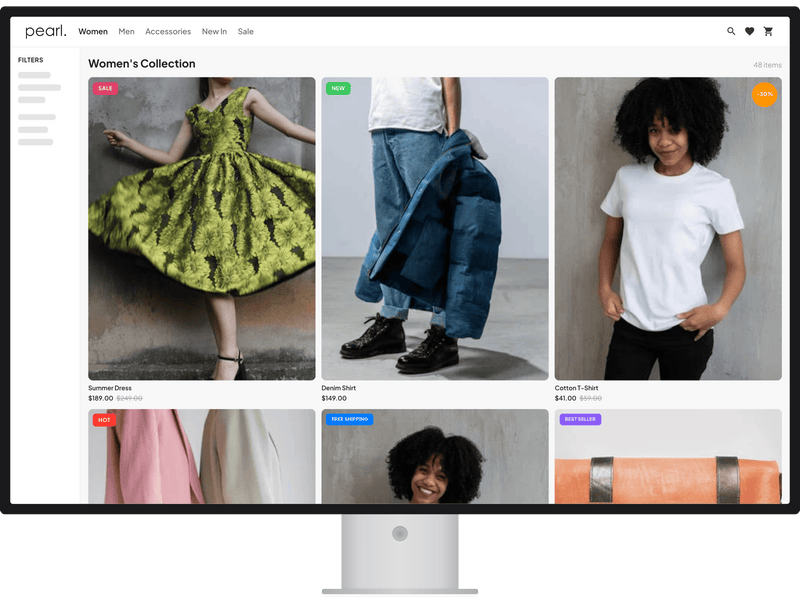Screen dimensions: 800x600
Task: Open the FILTERS panel header
Action: (29, 59)
